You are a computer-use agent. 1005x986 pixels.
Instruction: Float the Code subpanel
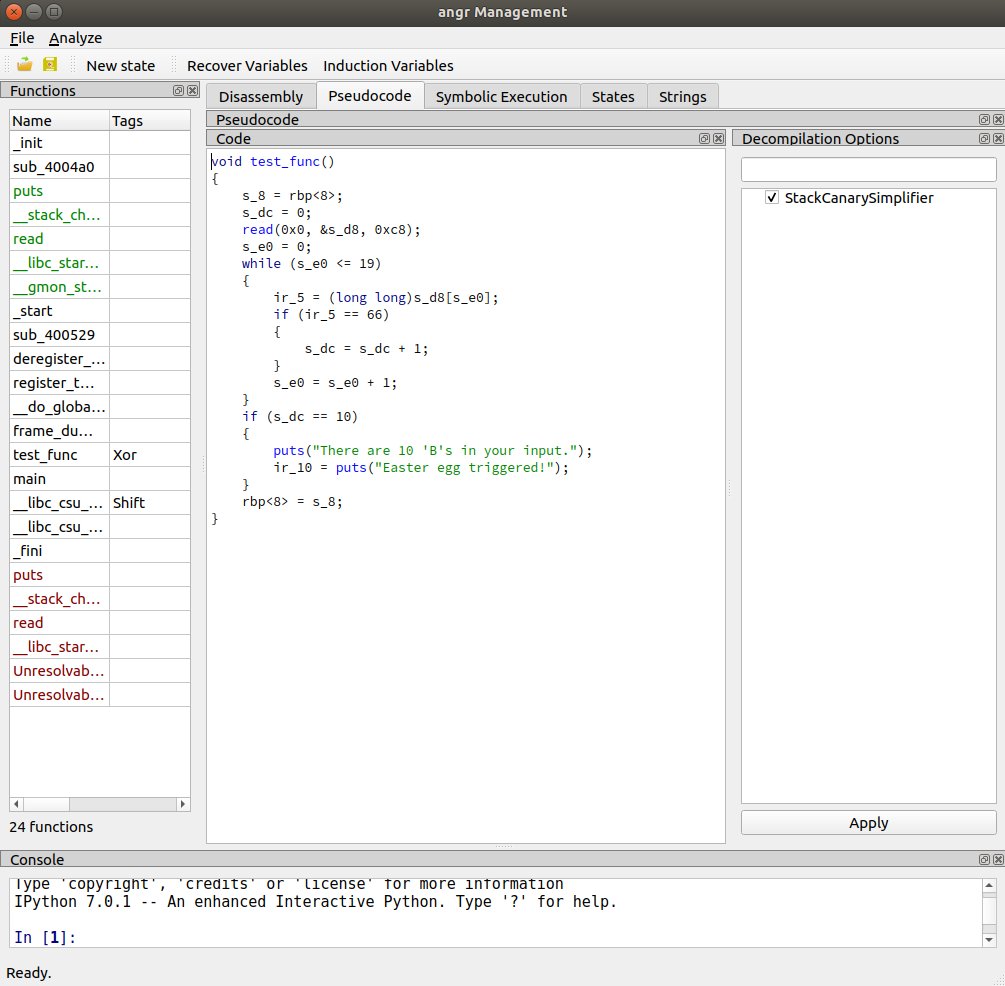pyautogui.click(x=704, y=138)
